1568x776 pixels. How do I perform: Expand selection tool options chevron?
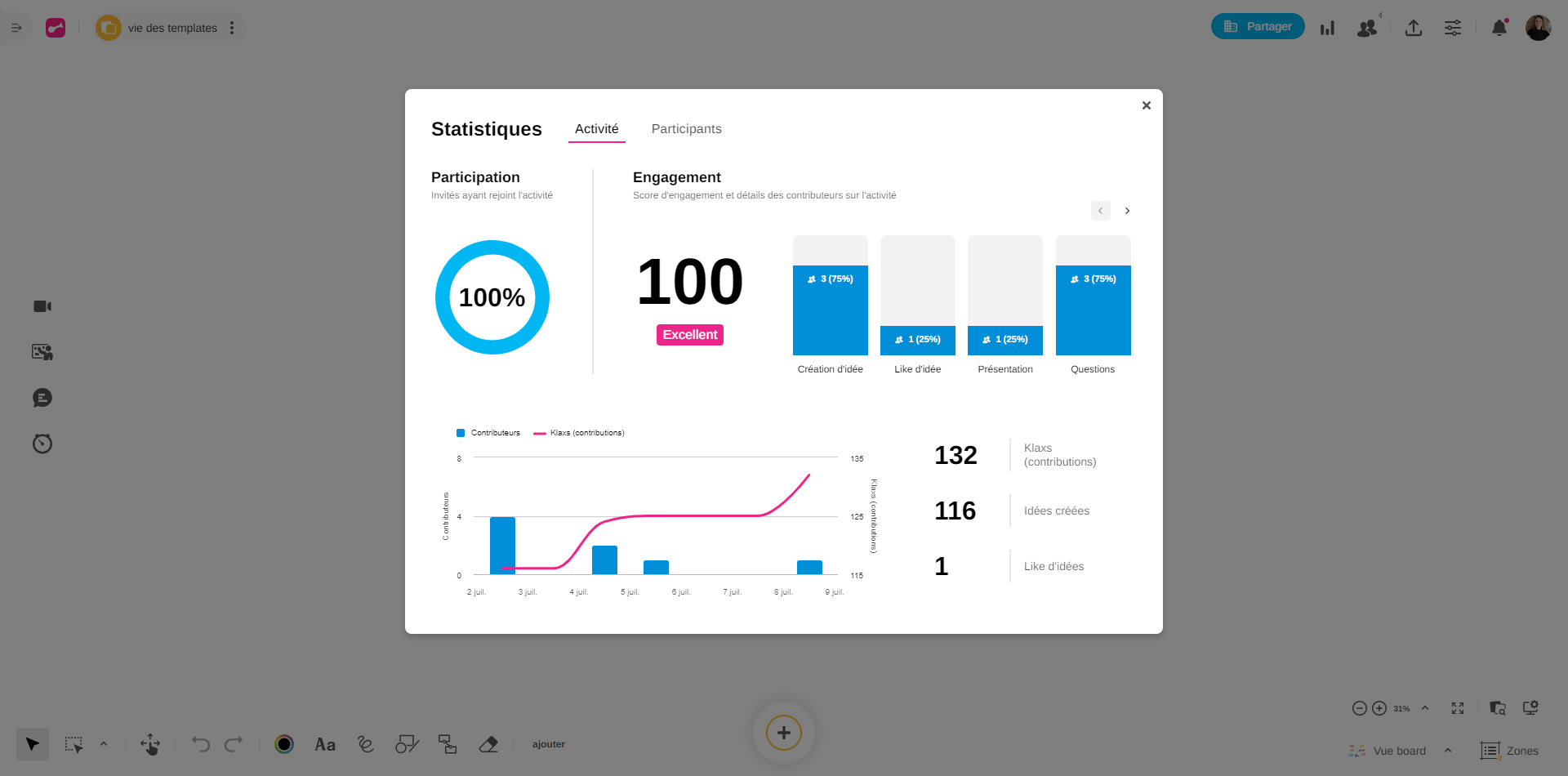pos(104,744)
